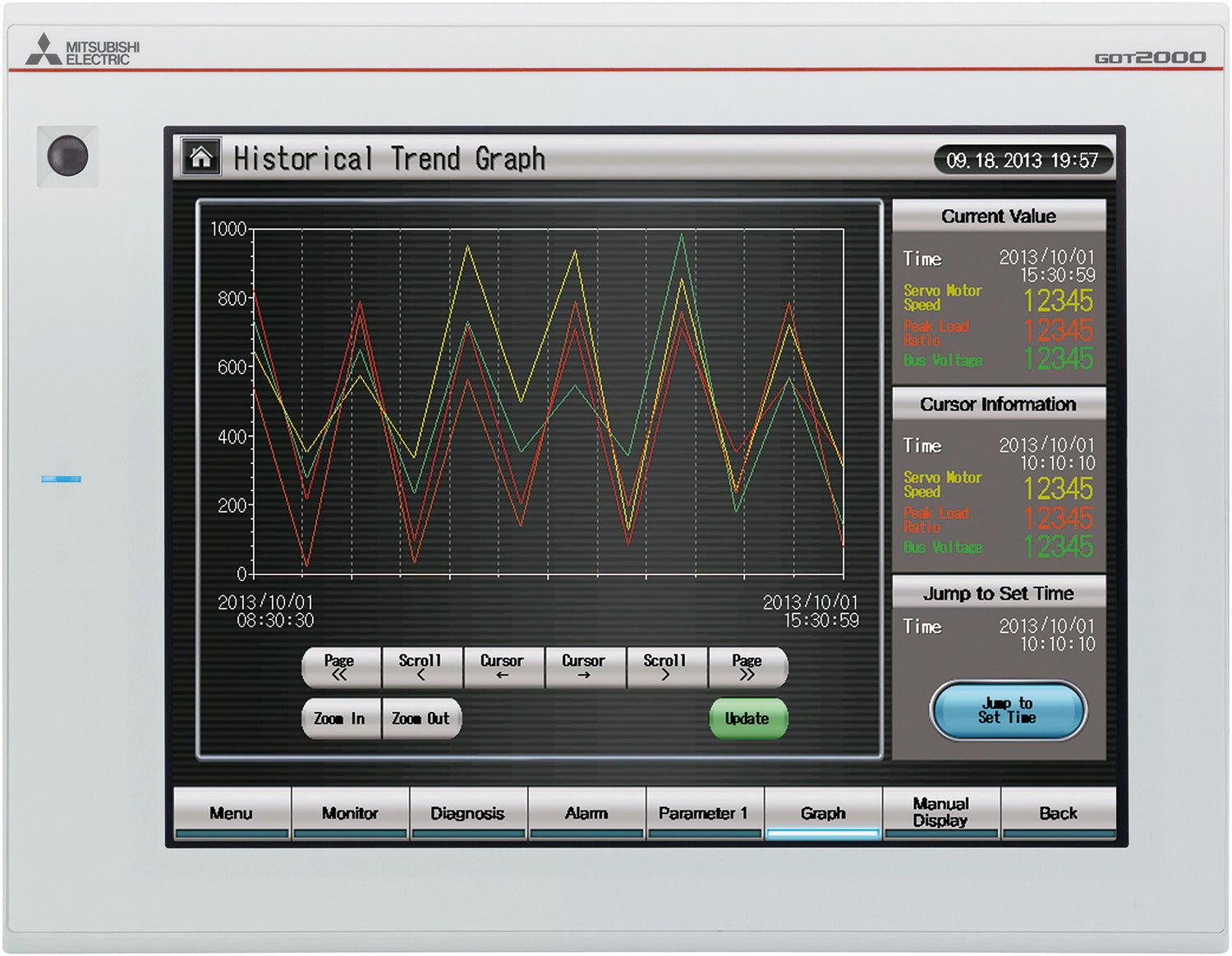Move cursor left with Cursor arrow button

point(502,667)
